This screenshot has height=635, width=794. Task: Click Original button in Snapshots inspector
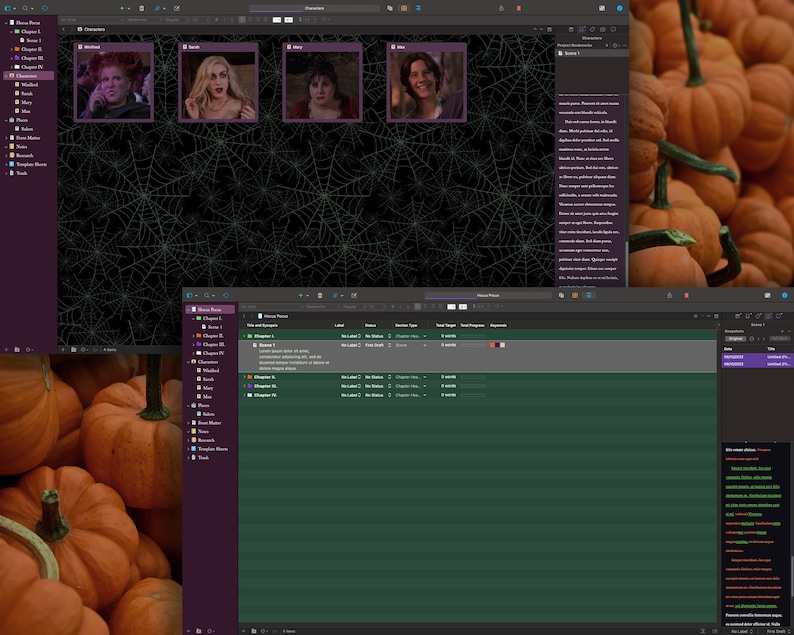coord(735,339)
